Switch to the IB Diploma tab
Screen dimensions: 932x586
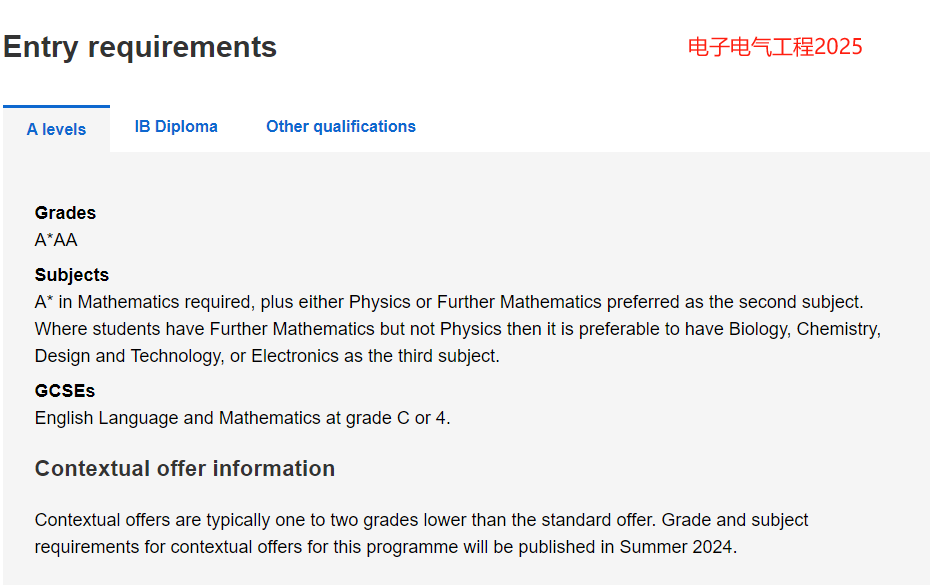176,127
